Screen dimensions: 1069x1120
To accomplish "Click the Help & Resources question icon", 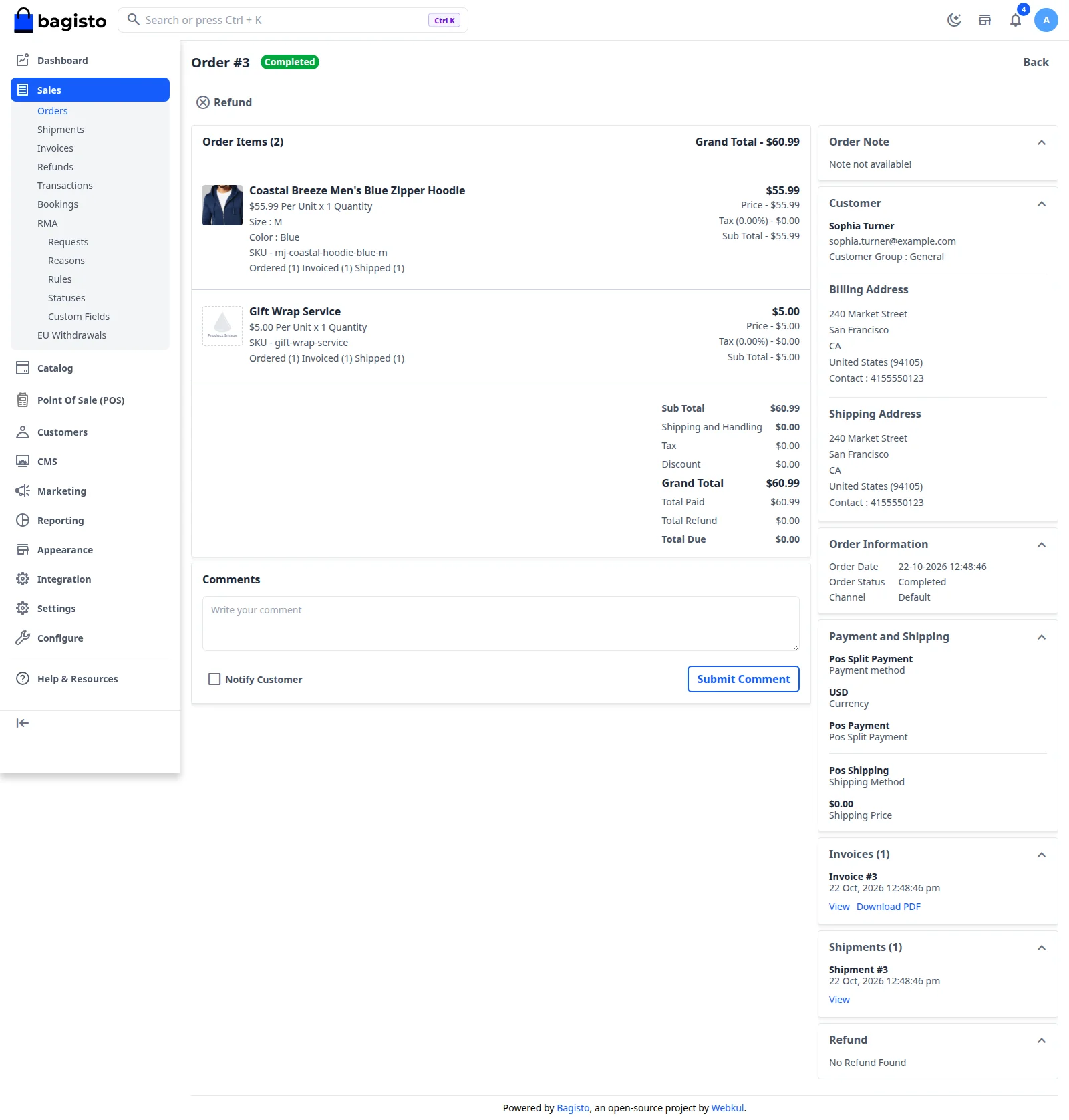I will coord(23,678).
